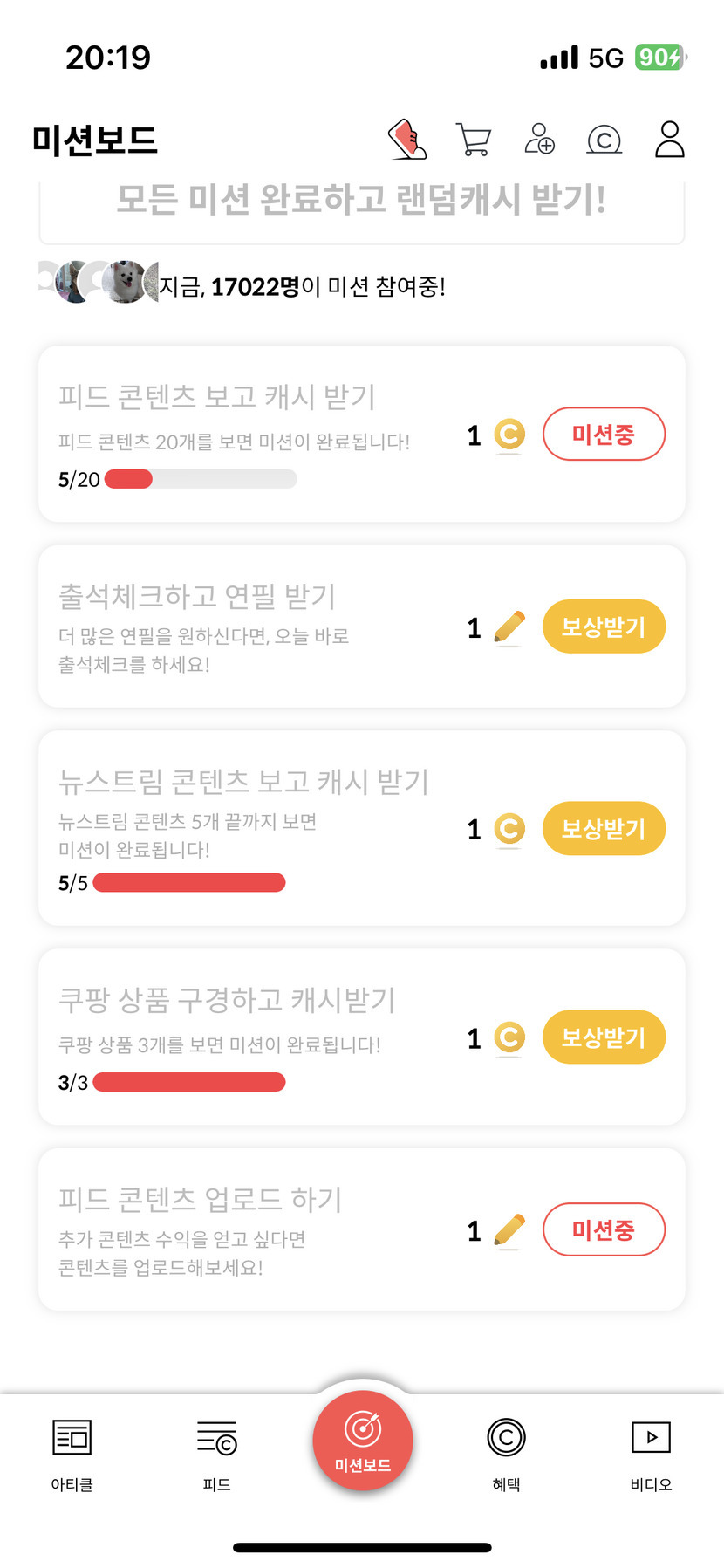Tap the pencil icon in upload mission
Image resolution: width=724 pixels, height=1568 pixels.
[x=509, y=1230]
